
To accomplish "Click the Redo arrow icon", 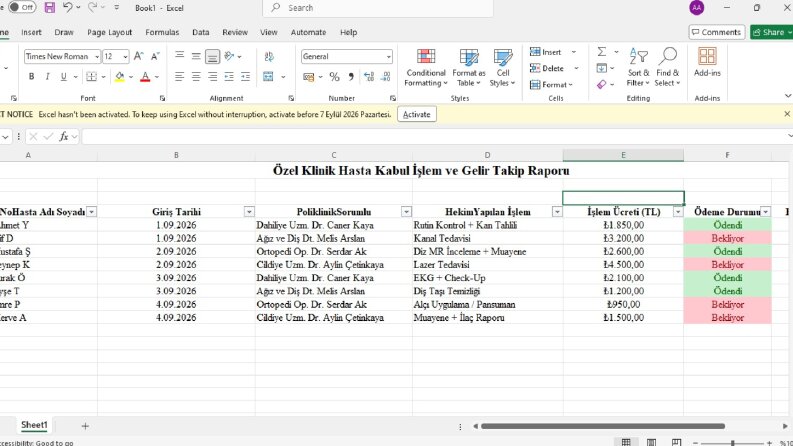I will pyautogui.click(x=93, y=8).
